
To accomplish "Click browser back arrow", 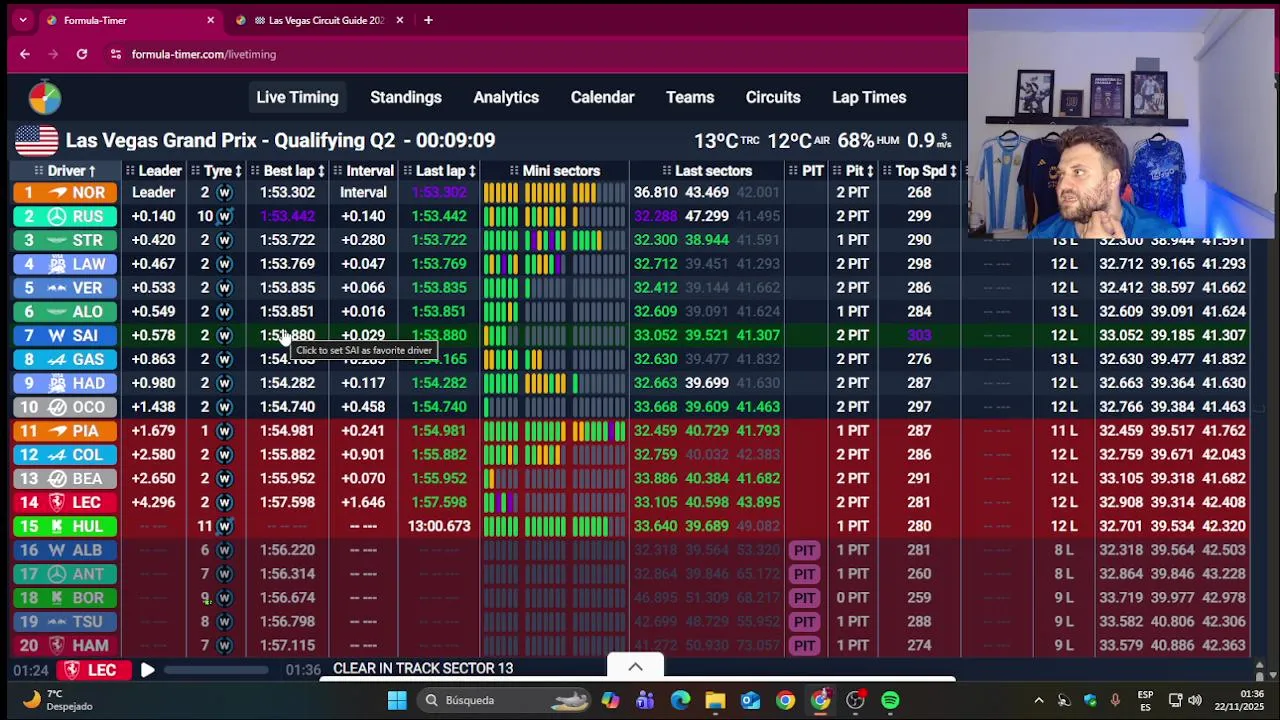I will (x=25, y=54).
